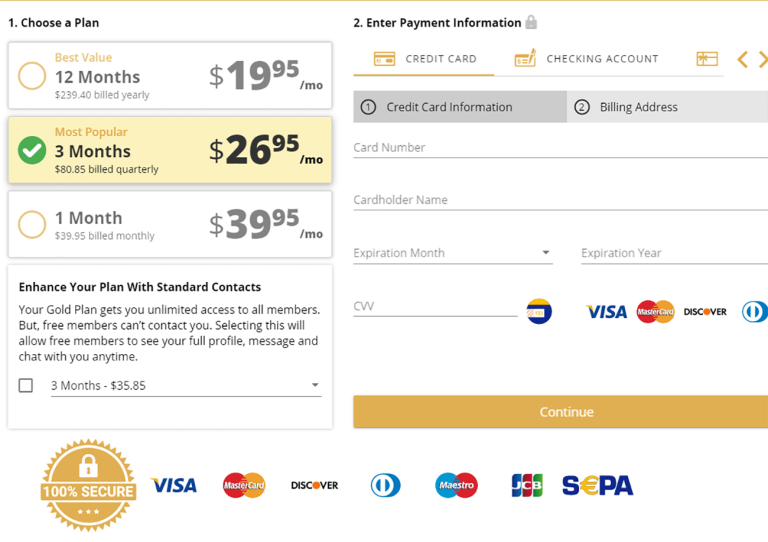Click the JCB logo at bottom
The height and width of the screenshot is (542, 768).
(x=527, y=486)
